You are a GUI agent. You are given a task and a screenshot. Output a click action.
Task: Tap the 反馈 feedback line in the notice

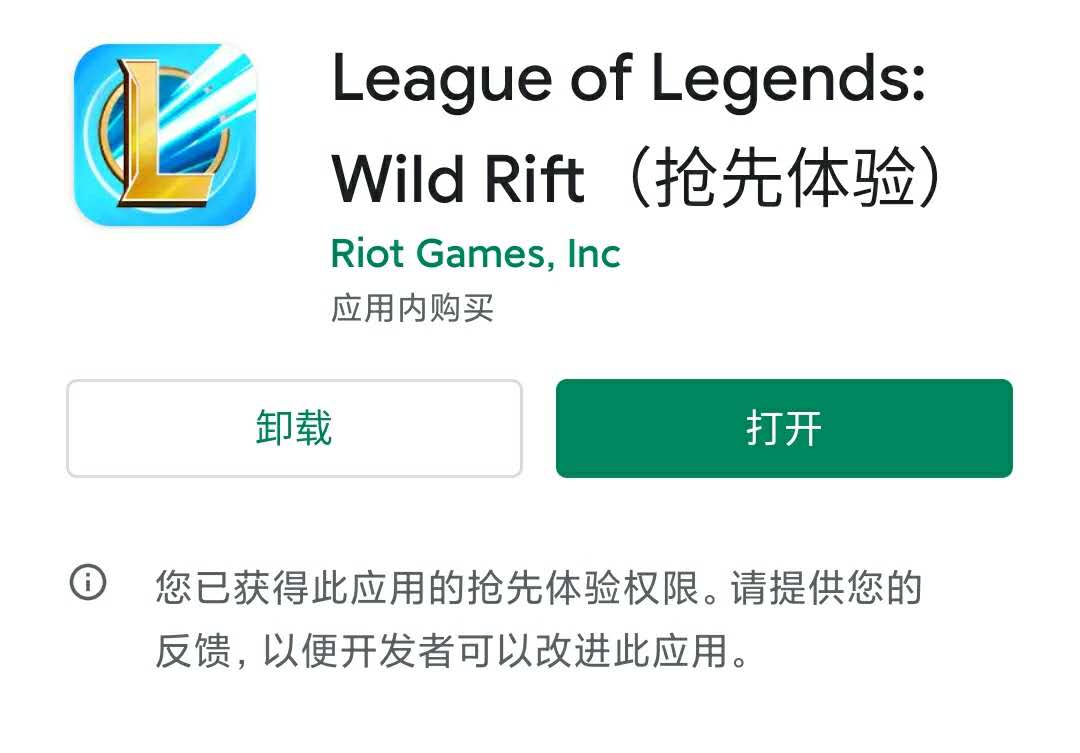point(452,650)
